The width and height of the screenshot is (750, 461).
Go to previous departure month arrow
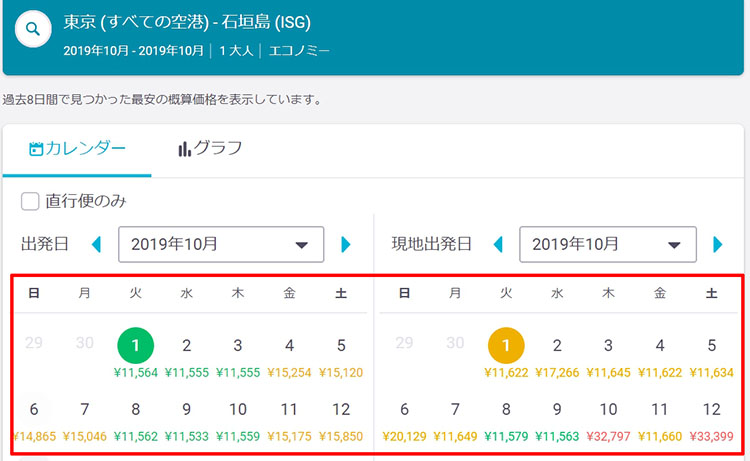click(x=97, y=244)
